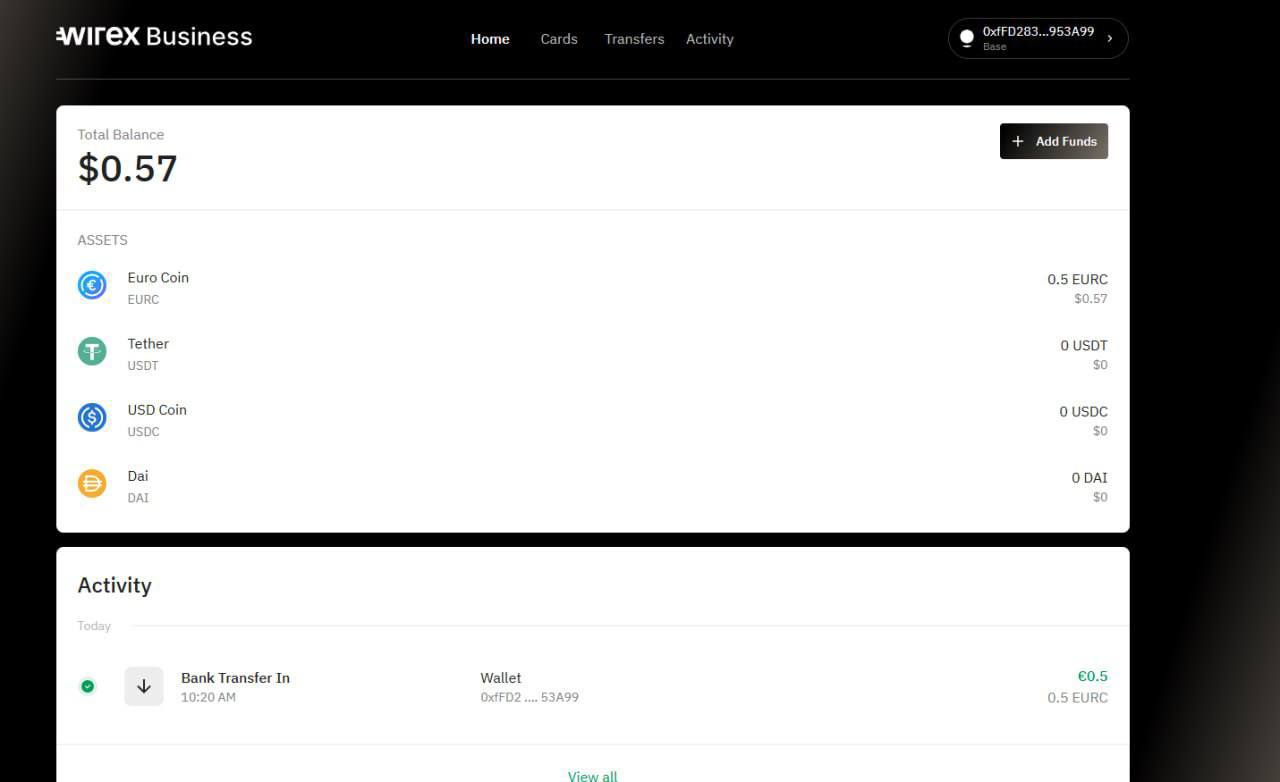This screenshot has width=1280, height=782.
Task: Go to the Home tab
Action: (490, 39)
